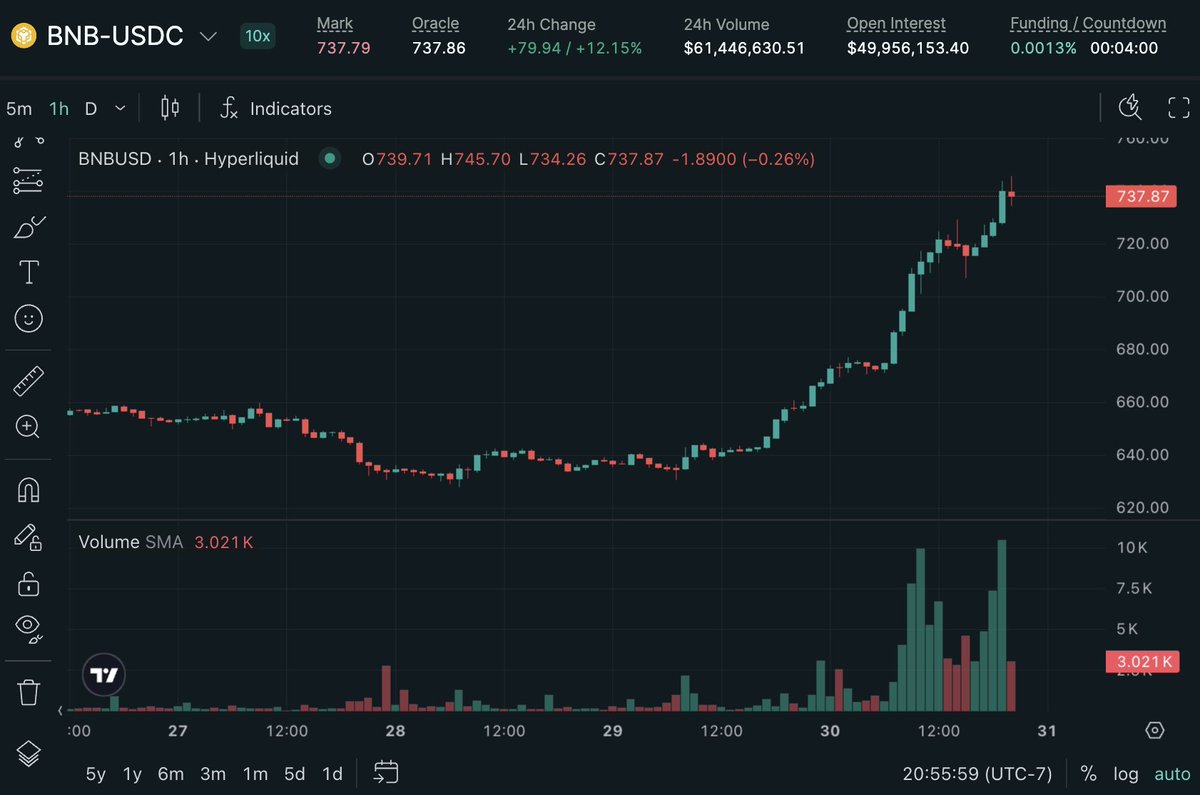Viewport: 1200px width, 795px height.
Task: Click the 30 date marker on time axis
Action: point(830,730)
